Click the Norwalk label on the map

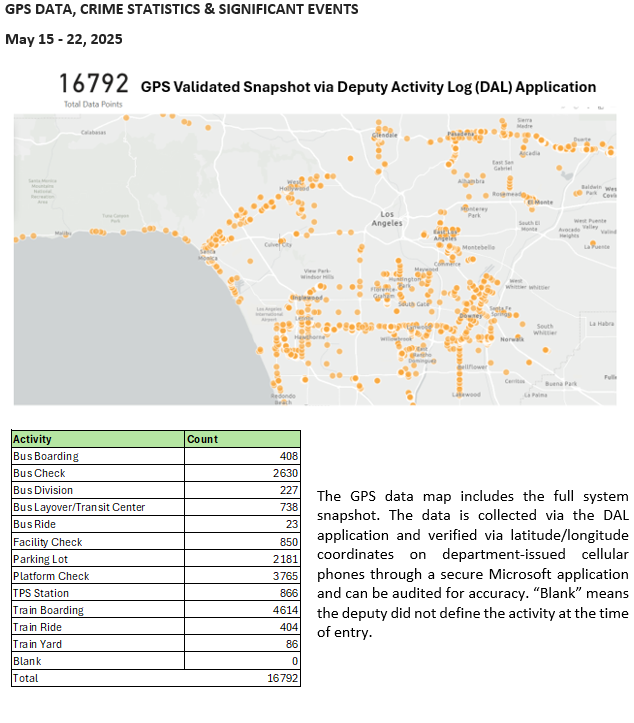pos(512,339)
